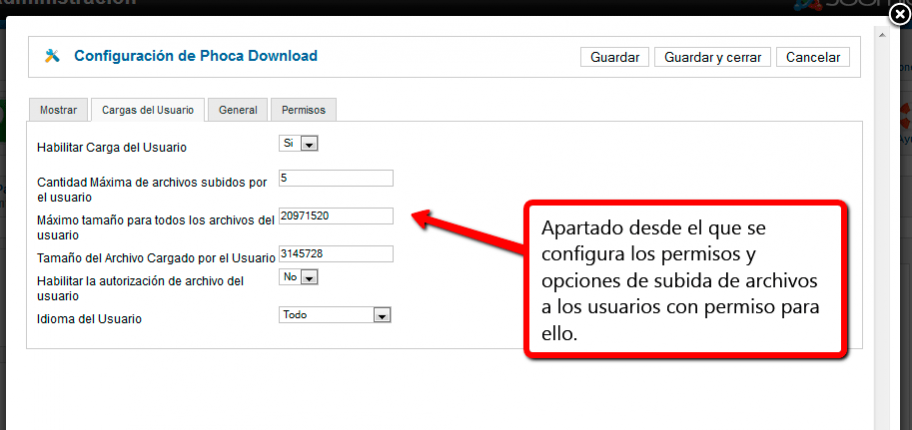The image size is (912, 430).
Task: Click the Idioma del Usuario label
Action: click(x=90, y=319)
